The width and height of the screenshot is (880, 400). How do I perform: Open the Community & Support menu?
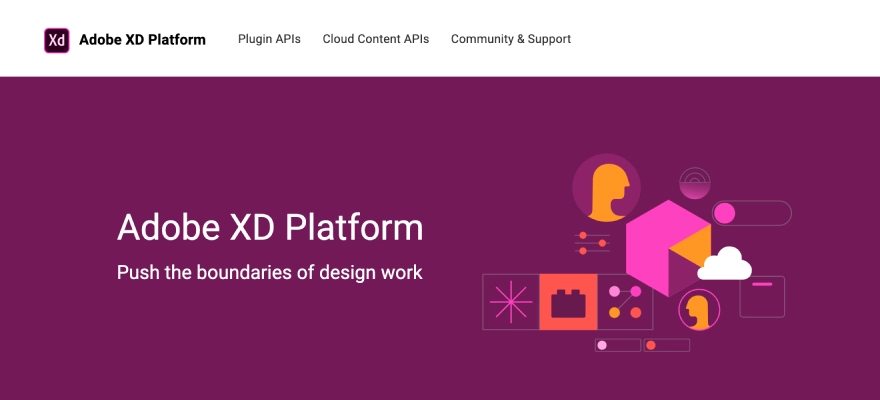tap(510, 39)
